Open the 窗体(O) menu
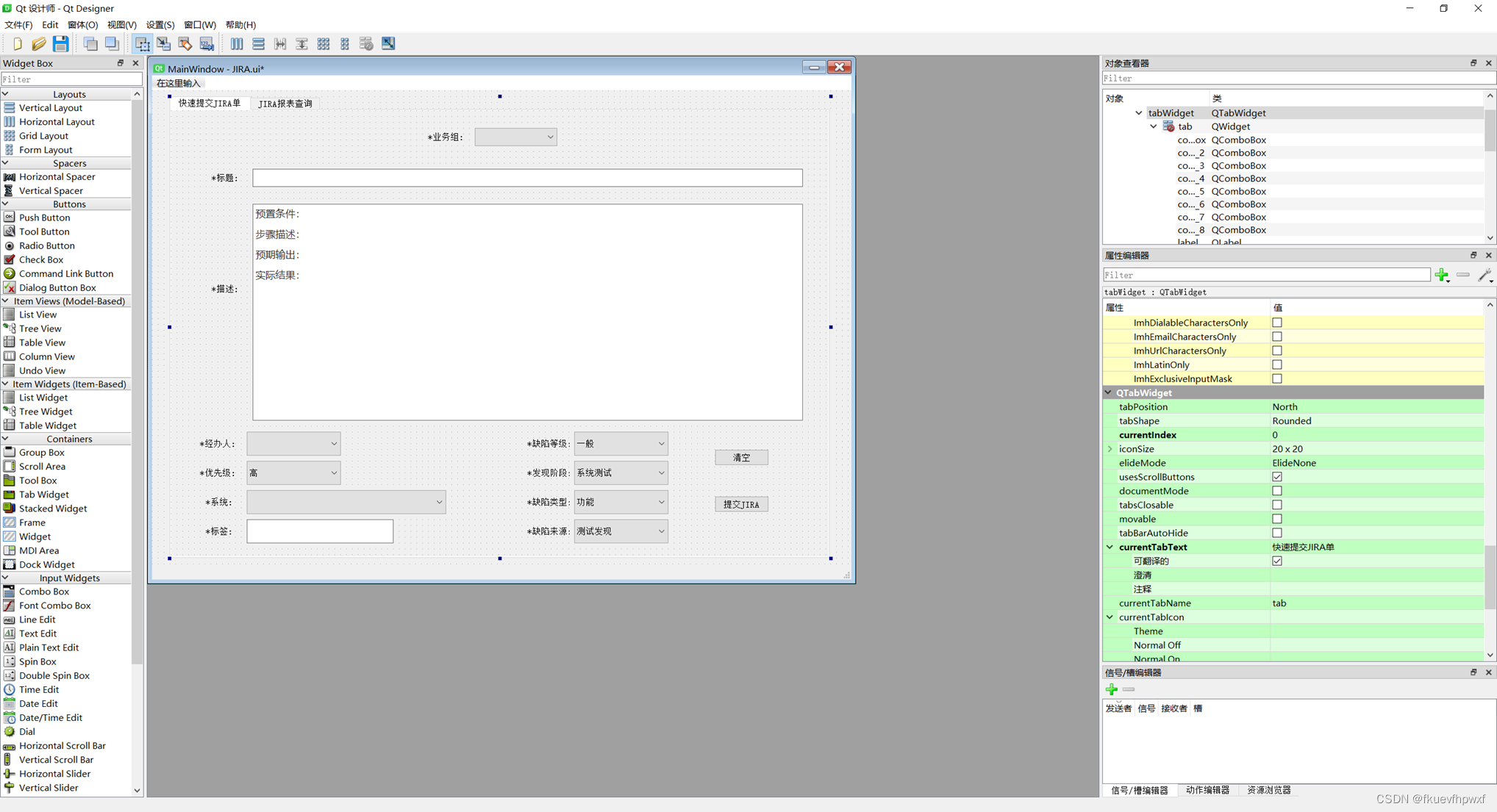Viewport: 1497px width, 812px height. [x=82, y=25]
